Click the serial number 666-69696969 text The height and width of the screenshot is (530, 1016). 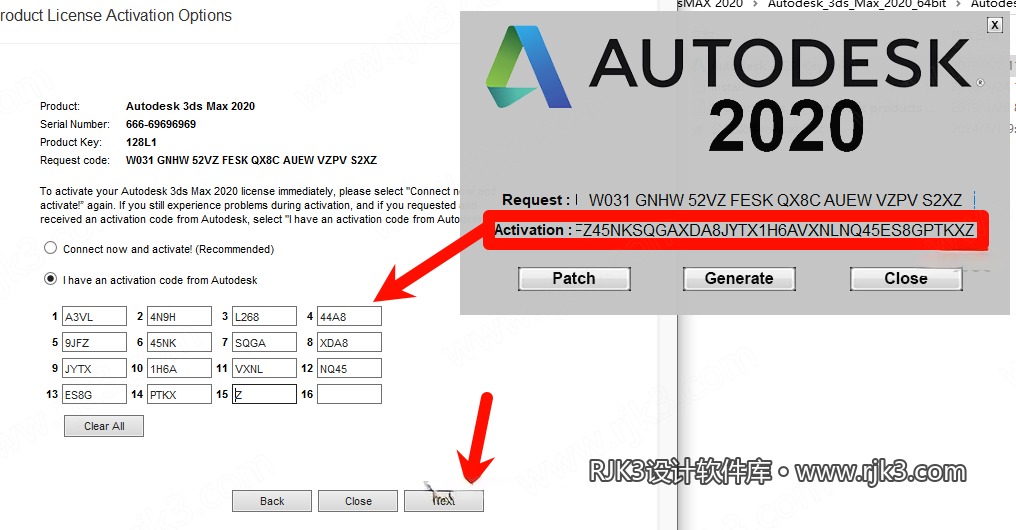coord(161,124)
